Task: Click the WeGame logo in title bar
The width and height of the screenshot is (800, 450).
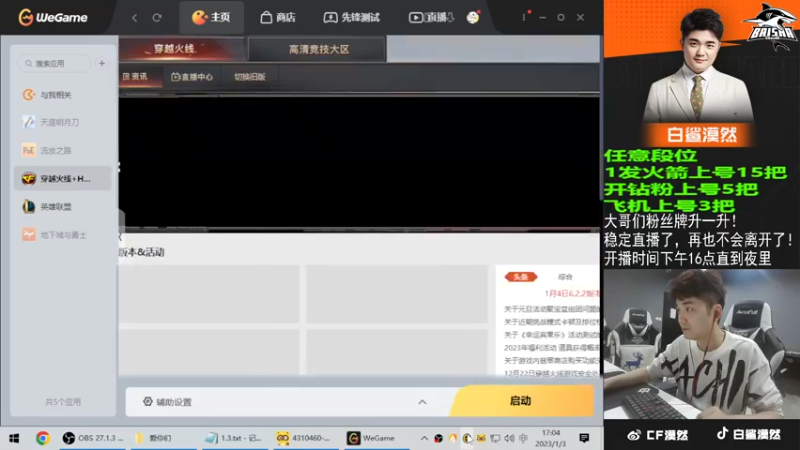Action: 53,17
